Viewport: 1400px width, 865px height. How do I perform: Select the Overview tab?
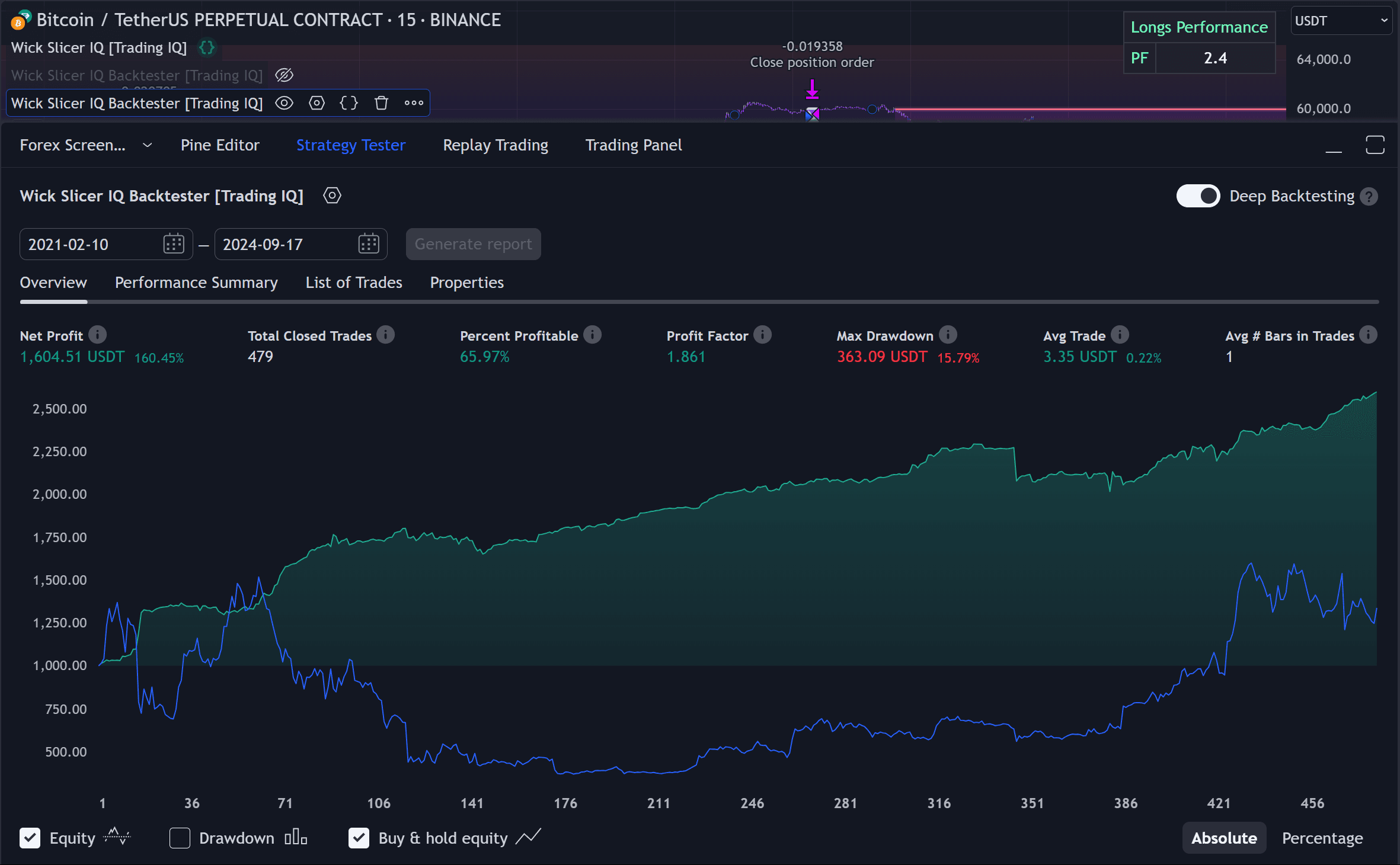coord(53,283)
